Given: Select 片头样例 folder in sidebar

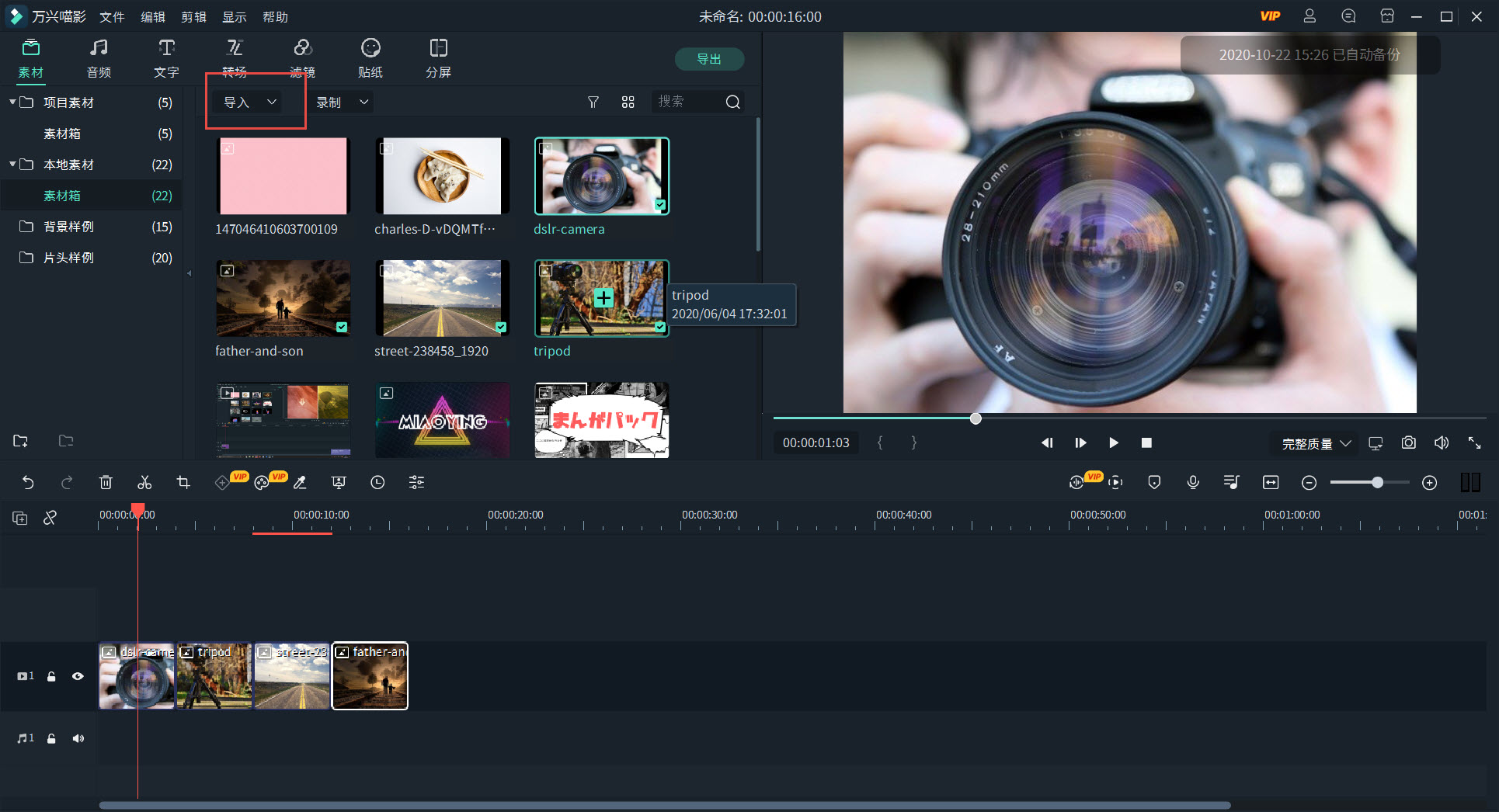Looking at the screenshot, I should 68,258.
